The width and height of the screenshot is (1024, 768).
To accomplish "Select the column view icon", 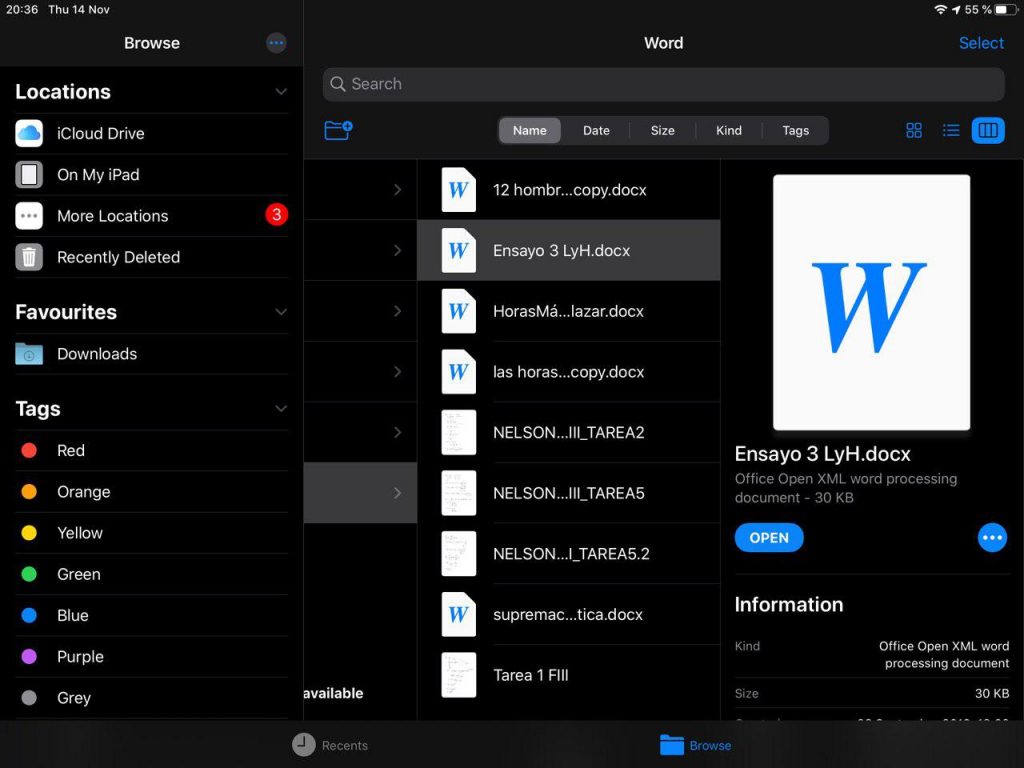I will pos(988,130).
